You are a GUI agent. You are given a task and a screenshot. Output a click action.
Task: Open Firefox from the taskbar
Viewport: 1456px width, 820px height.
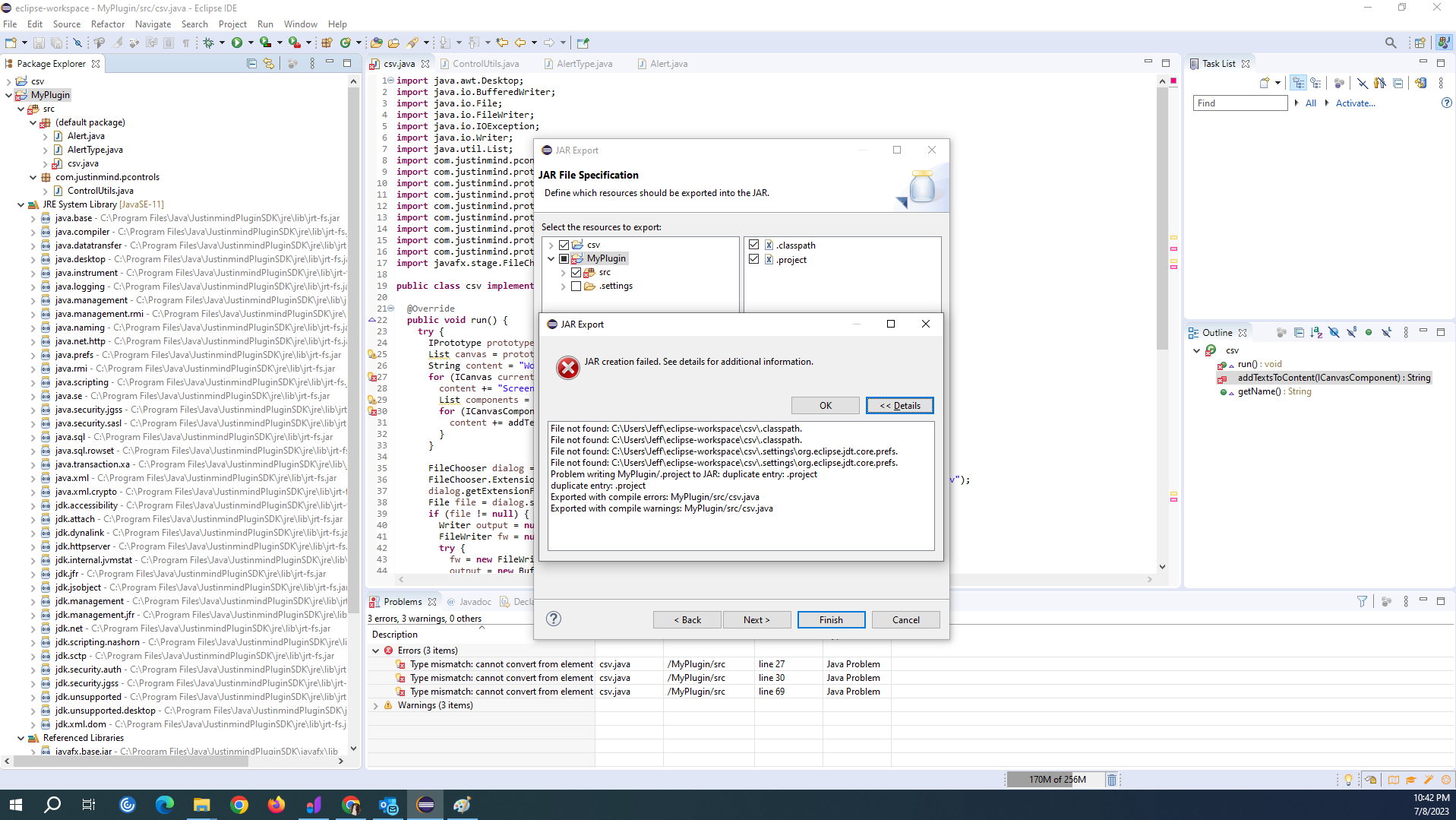point(276,805)
